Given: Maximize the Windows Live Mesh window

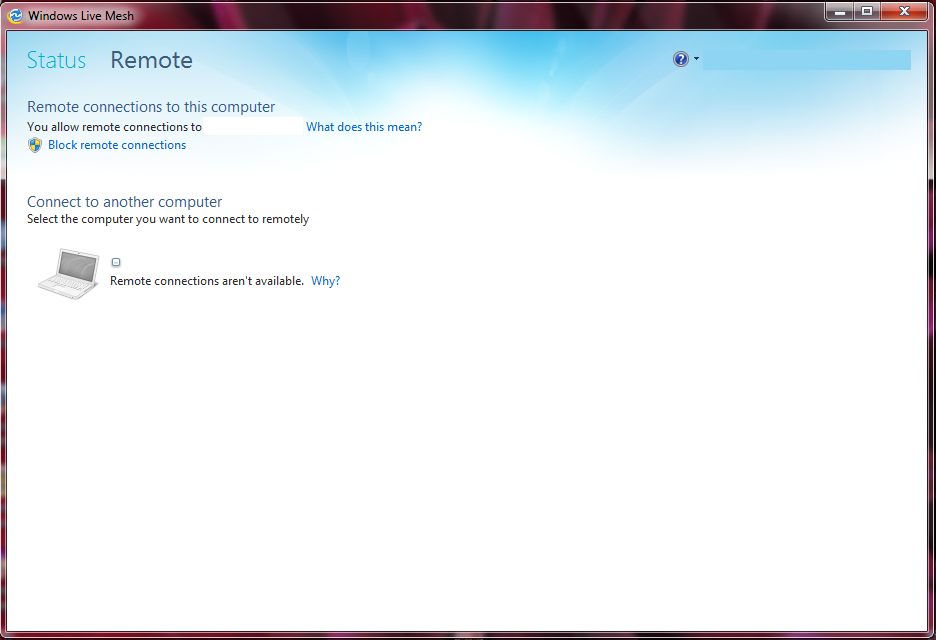Looking at the screenshot, I should [866, 11].
